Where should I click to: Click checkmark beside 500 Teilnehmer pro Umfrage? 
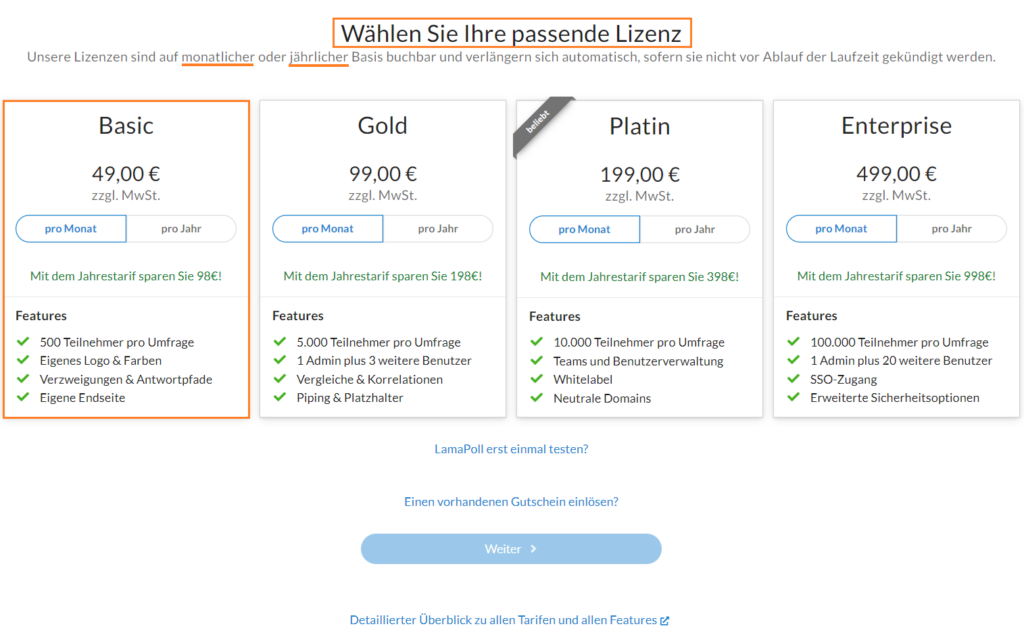point(24,342)
